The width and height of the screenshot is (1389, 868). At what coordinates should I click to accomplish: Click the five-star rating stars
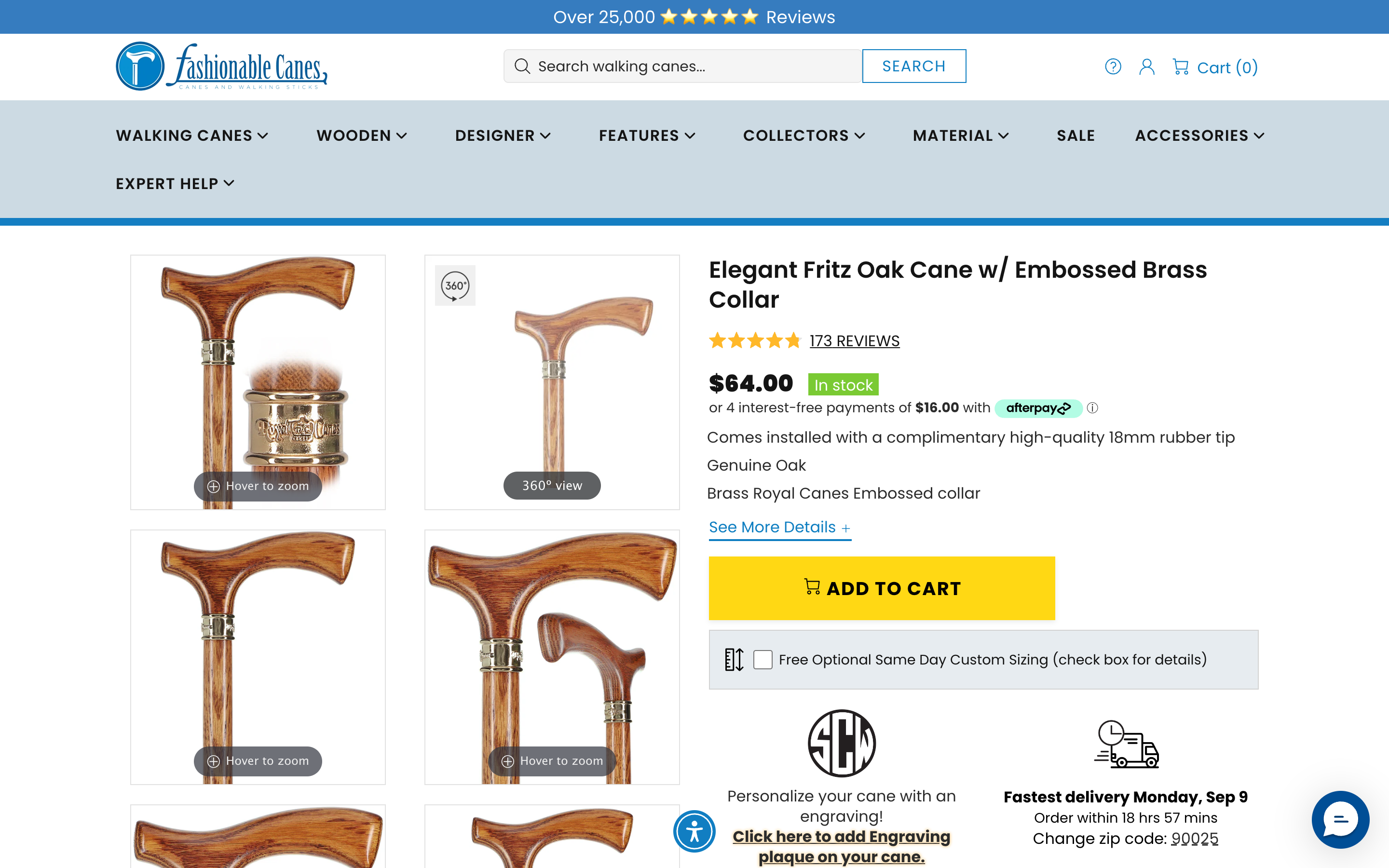[754, 340]
